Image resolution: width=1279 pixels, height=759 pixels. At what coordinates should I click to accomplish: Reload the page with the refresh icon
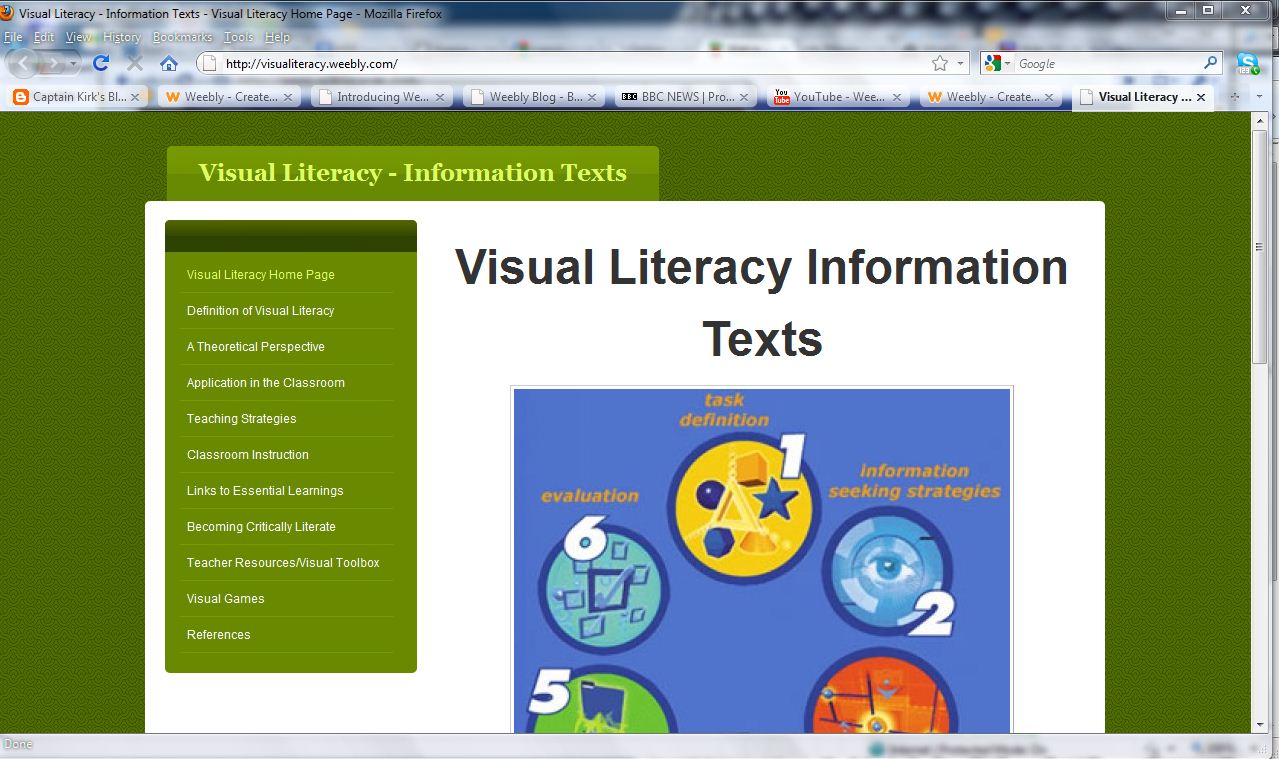[x=101, y=62]
